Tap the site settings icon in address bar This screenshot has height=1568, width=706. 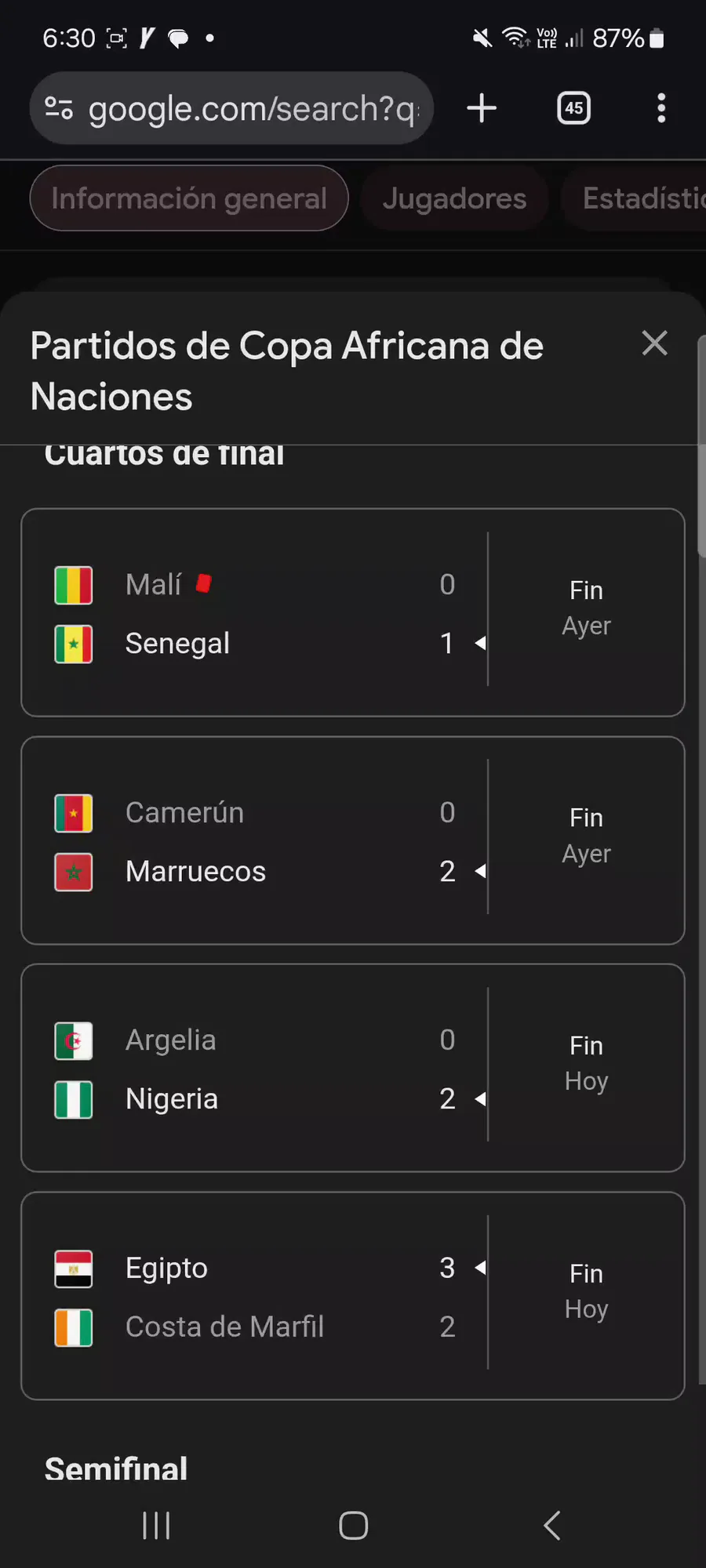(x=59, y=108)
